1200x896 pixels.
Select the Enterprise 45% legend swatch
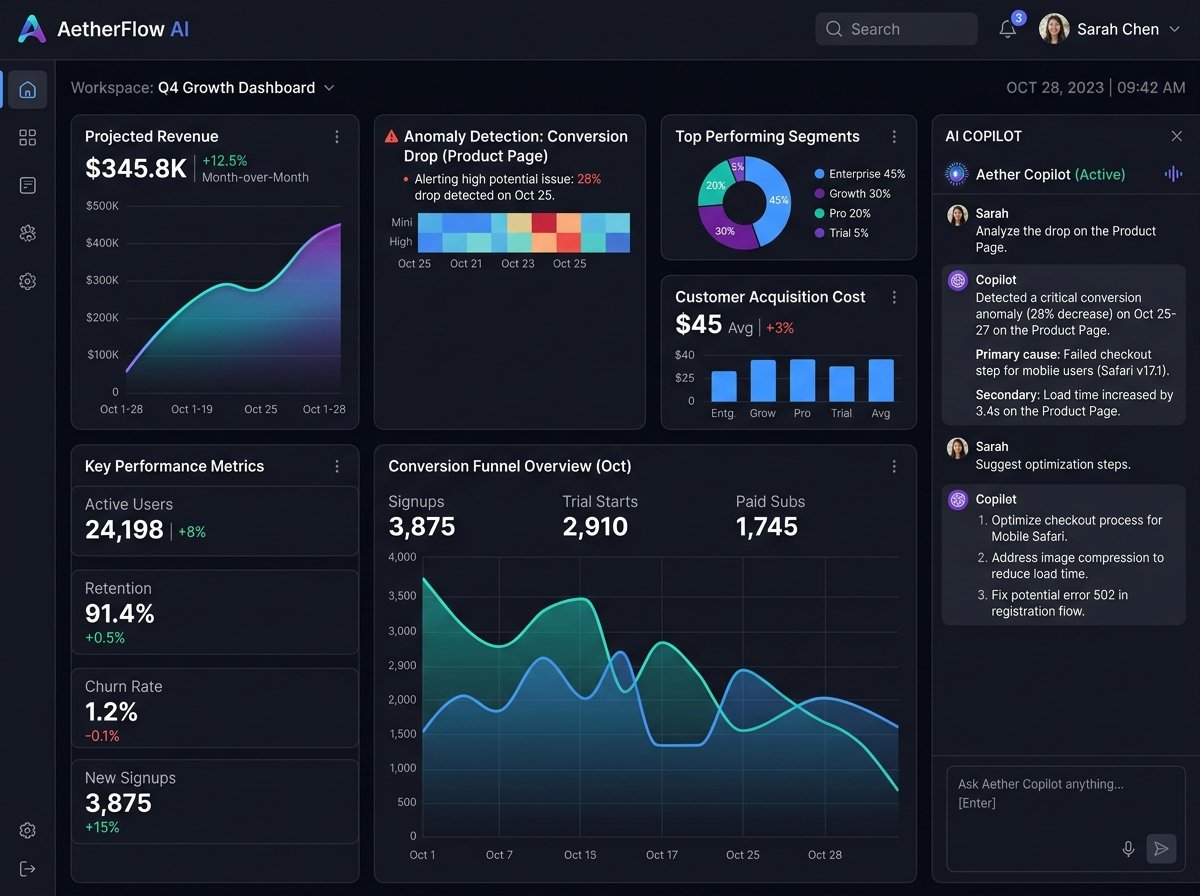point(820,174)
